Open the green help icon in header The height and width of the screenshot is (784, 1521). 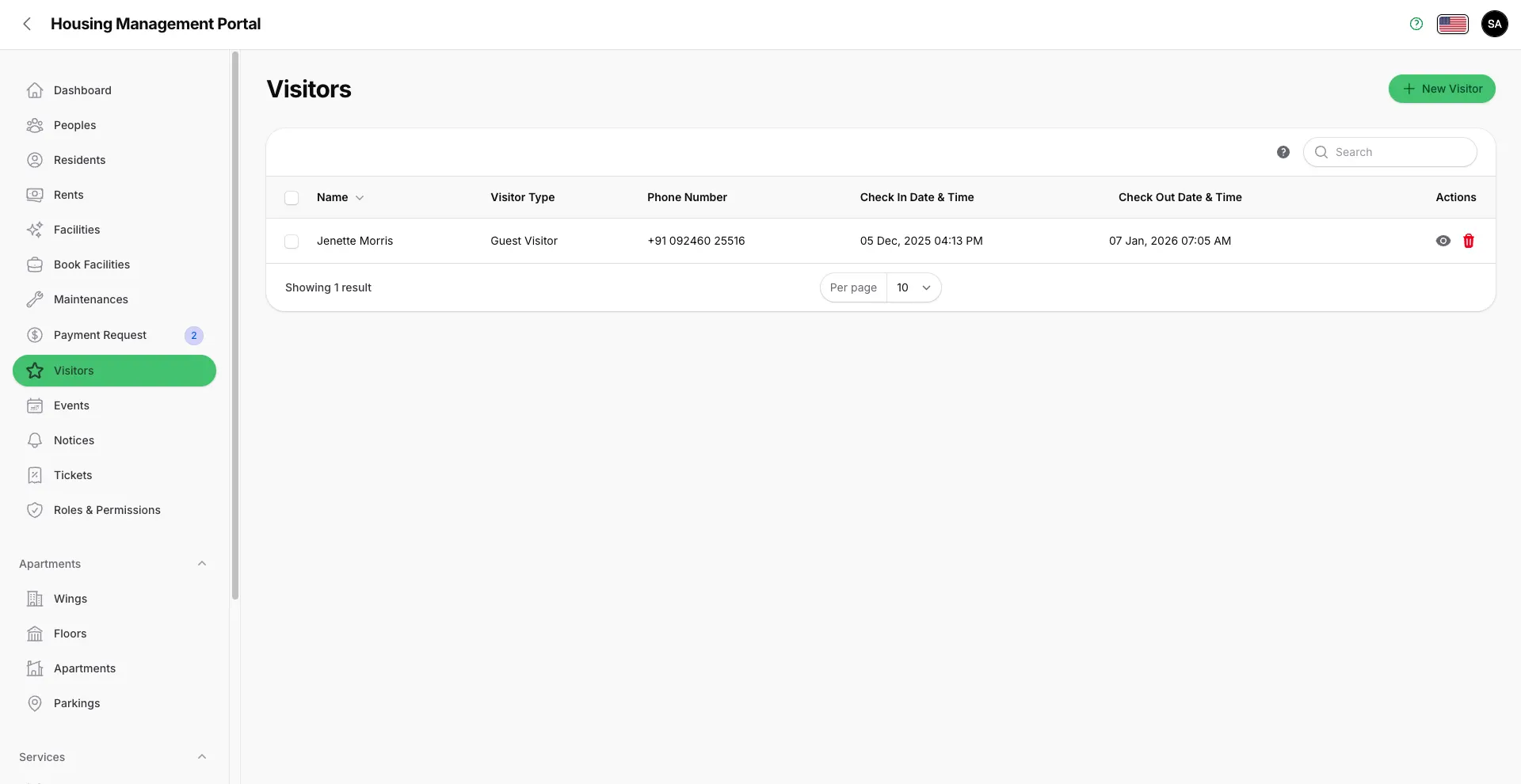point(1416,24)
